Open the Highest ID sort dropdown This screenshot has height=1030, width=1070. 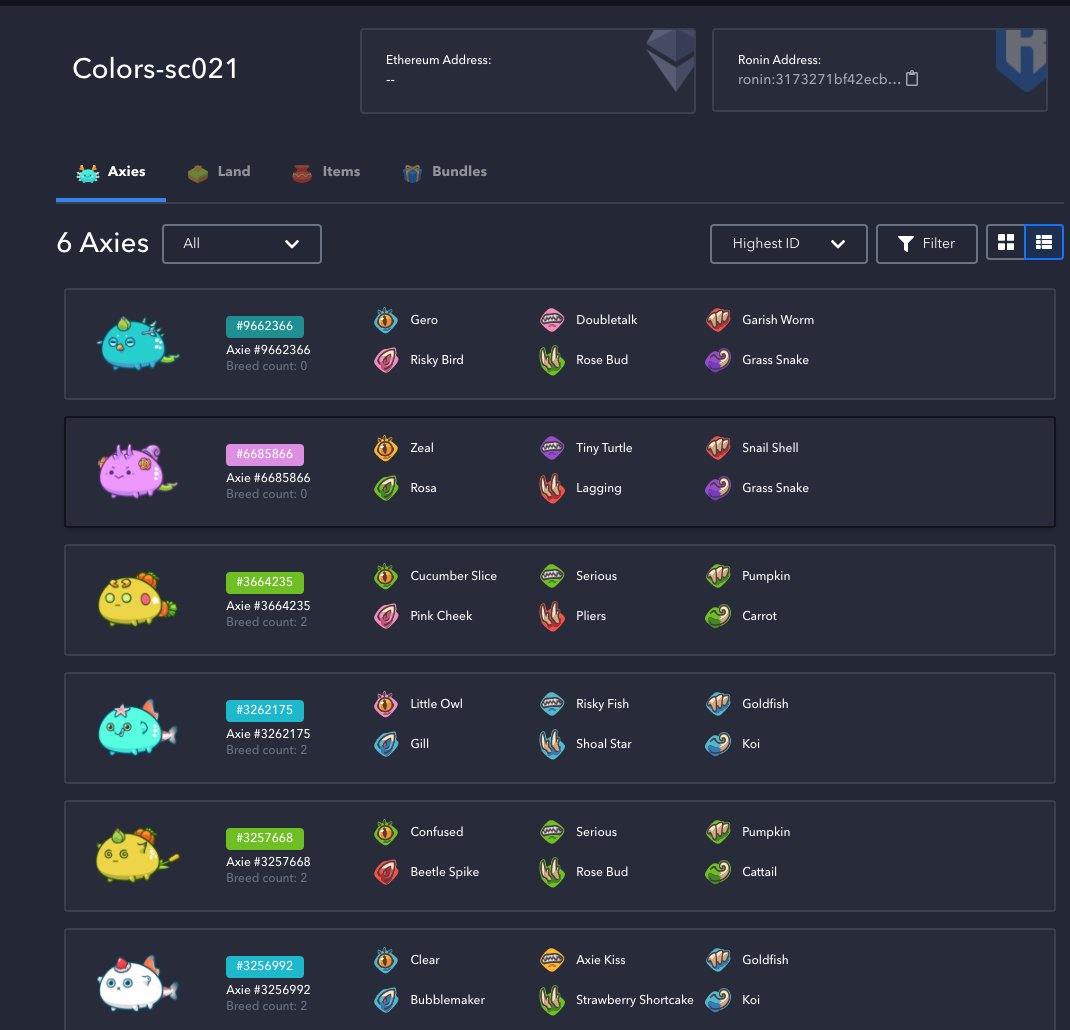788,244
